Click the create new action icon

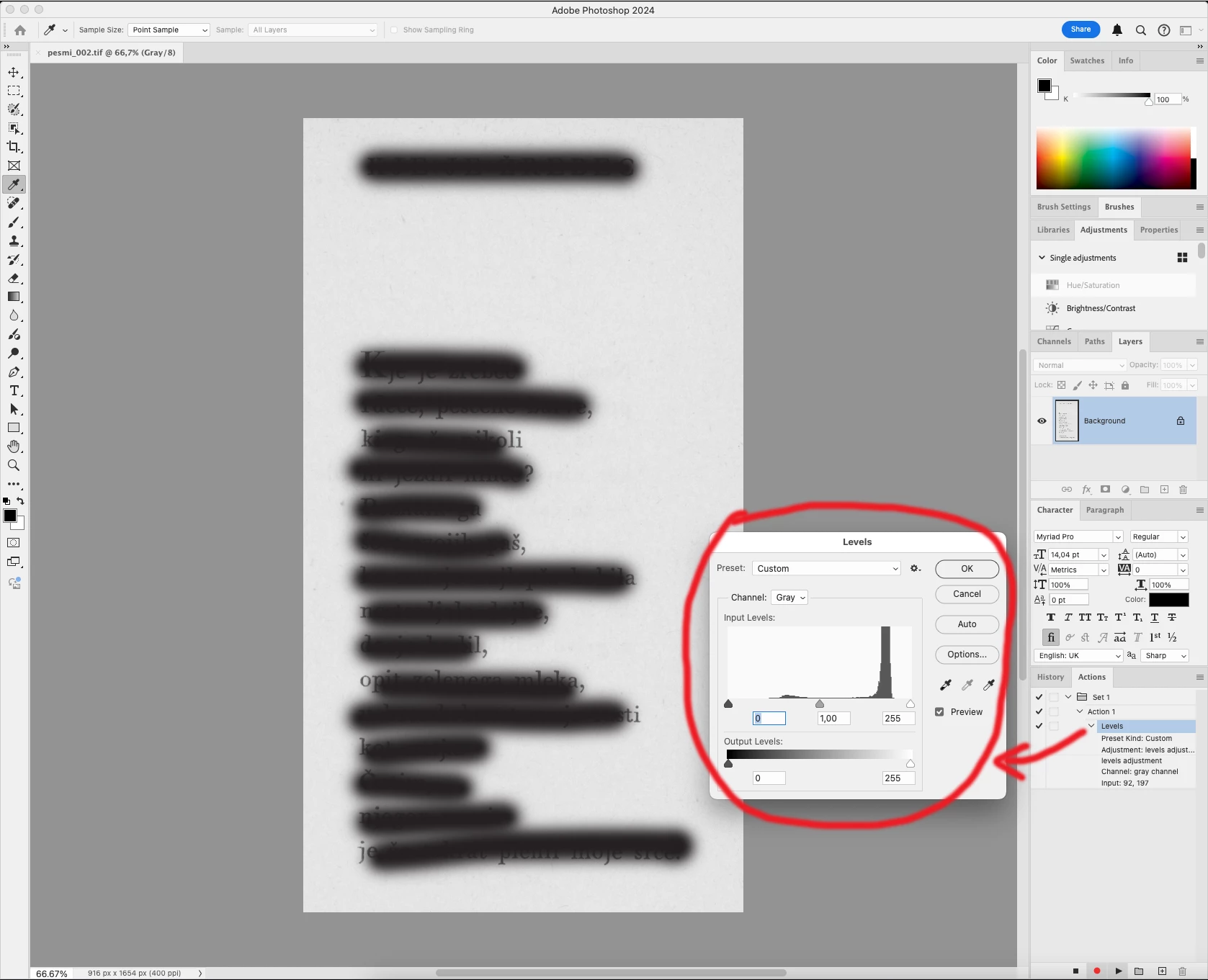1162,971
